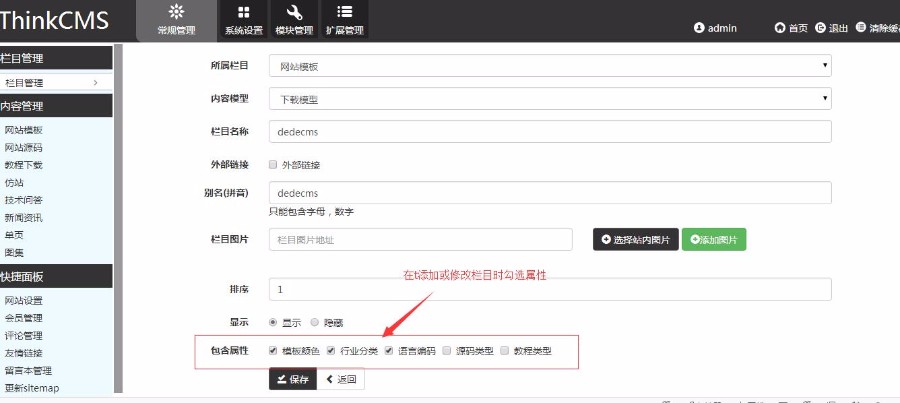
Task: Open 更新sitemap in the sidebar
Action: [x=32, y=388]
